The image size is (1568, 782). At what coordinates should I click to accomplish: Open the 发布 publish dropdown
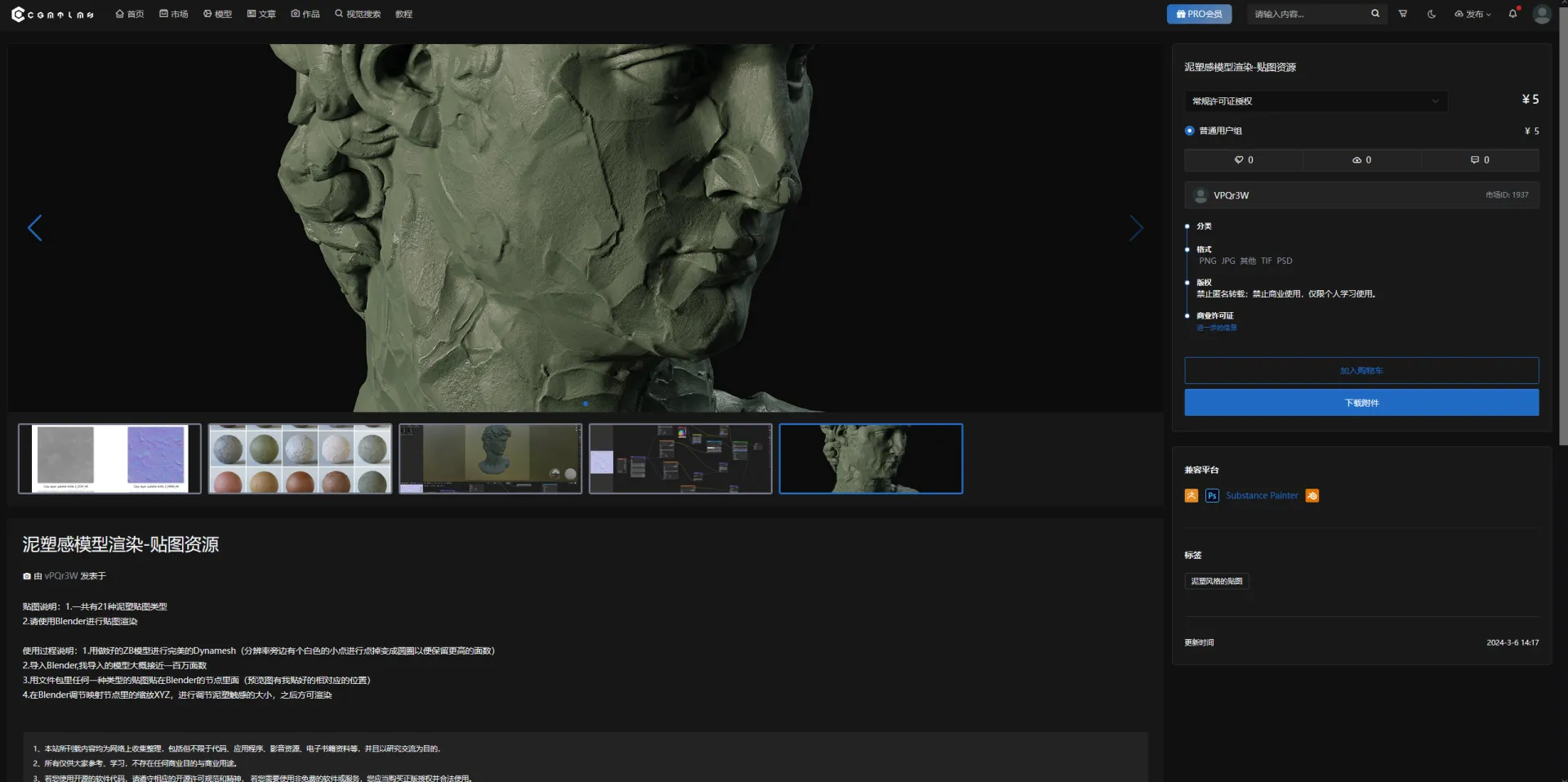[1472, 14]
